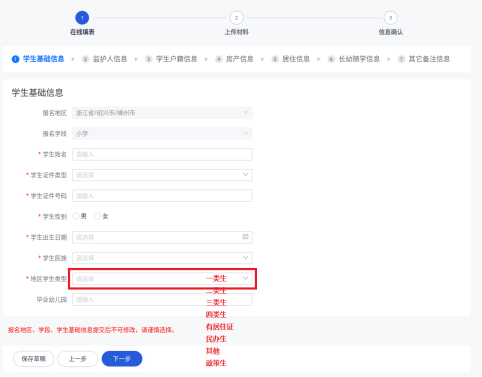The image size is (482, 377).
Task: Expand the 学生民族 dropdown
Action: click(162, 258)
